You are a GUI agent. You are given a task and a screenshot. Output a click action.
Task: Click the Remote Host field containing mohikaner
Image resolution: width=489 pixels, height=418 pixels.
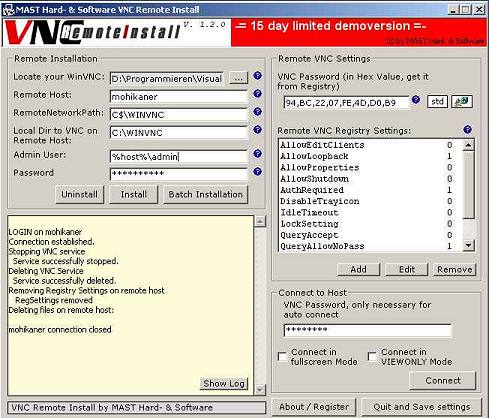pos(179,97)
